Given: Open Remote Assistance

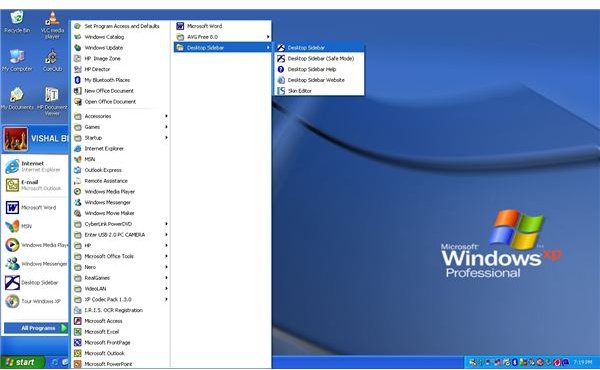Looking at the screenshot, I should [x=121, y=181].
